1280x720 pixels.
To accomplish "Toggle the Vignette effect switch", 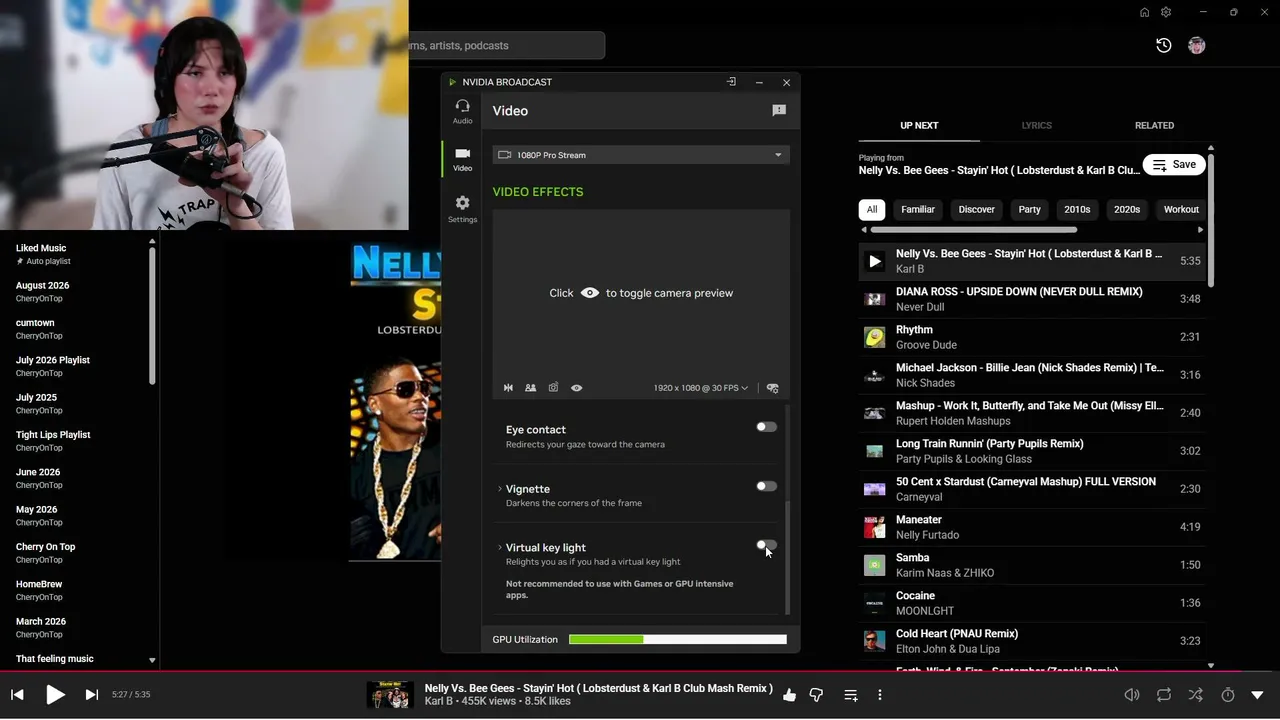I will click(x=766, y=486).
